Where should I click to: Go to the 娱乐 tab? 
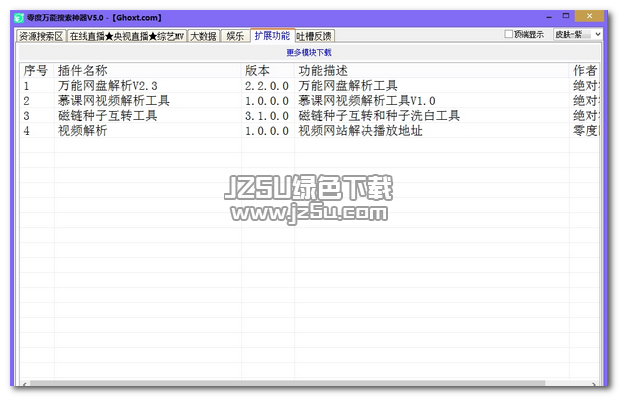(x=235, y=36)
